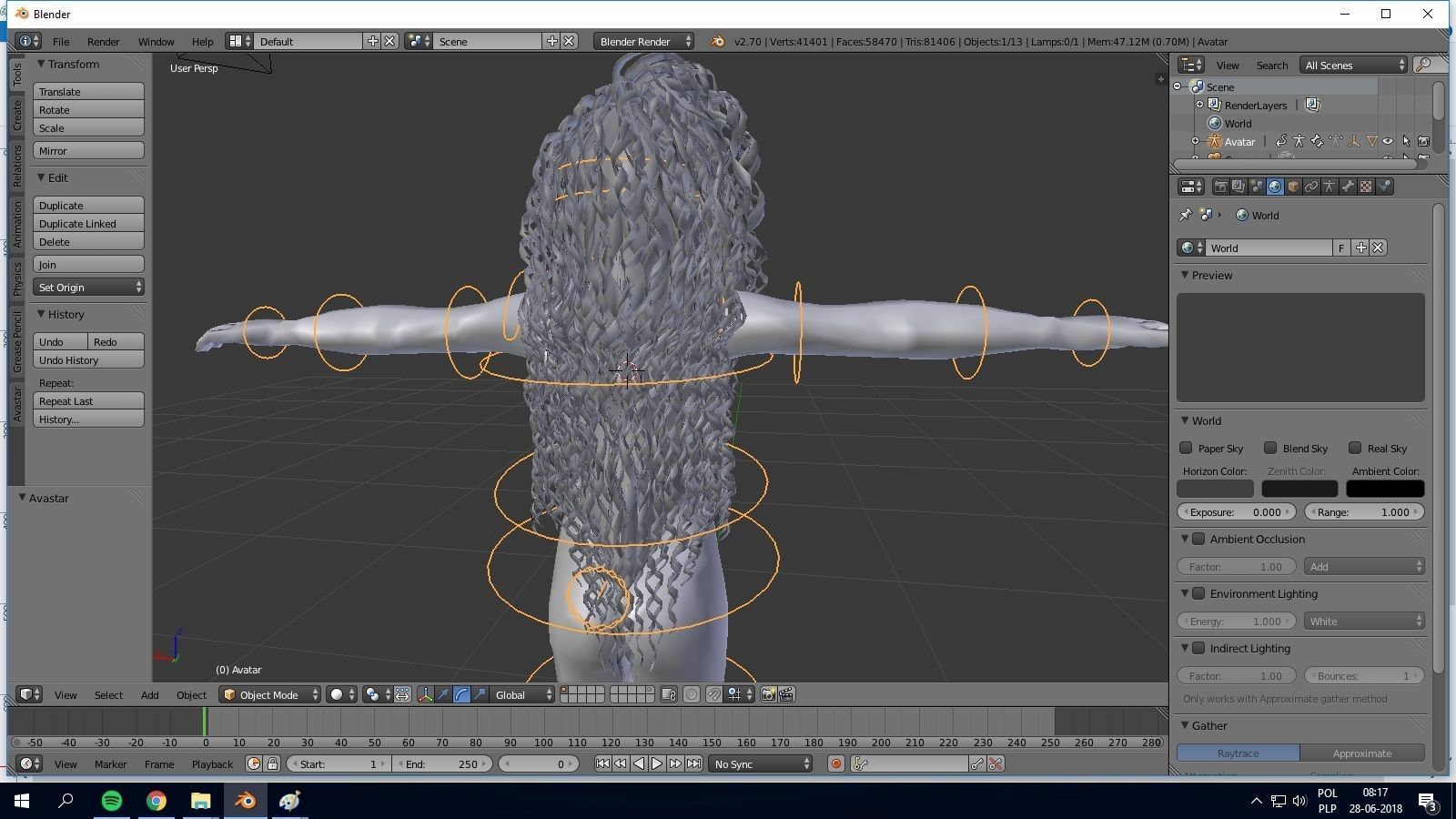Screen dimensions: 1456x819
Task: Toggle Avatar visibility eye icon in outliner
Action: tap(1388, 141)
